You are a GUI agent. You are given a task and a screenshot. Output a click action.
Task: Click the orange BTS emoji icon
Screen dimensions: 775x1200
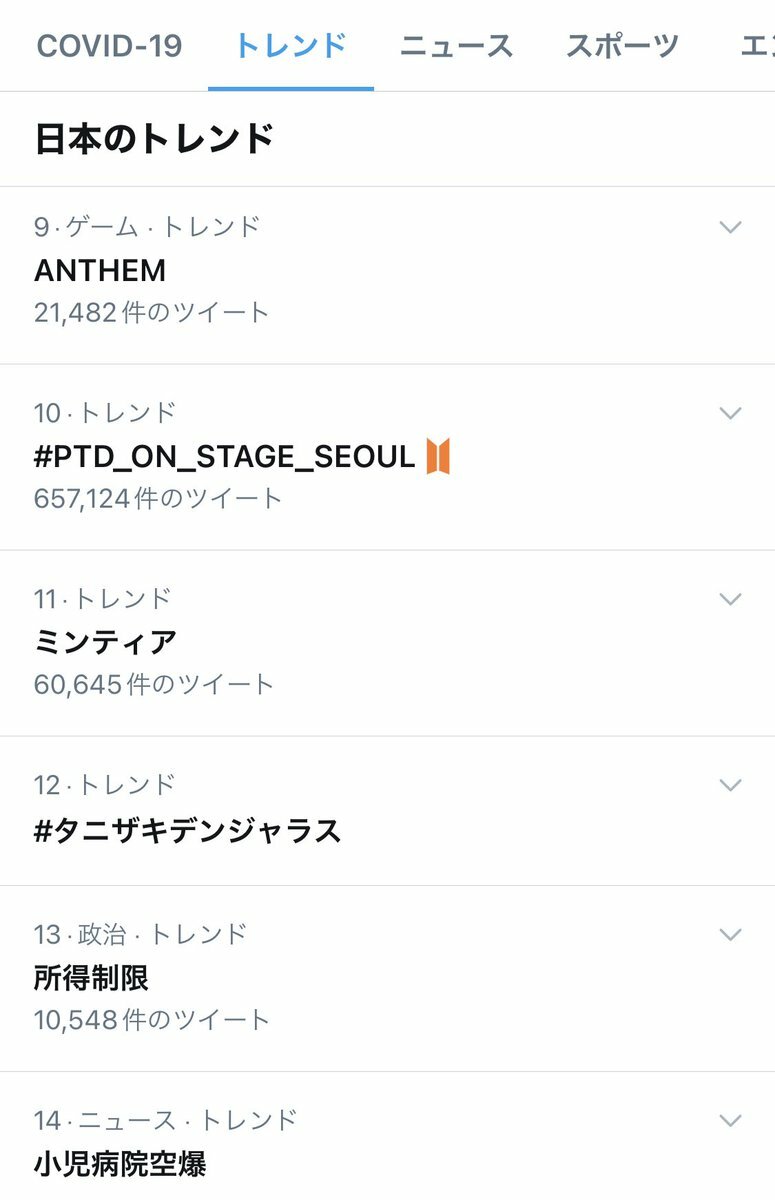[438, 457]
